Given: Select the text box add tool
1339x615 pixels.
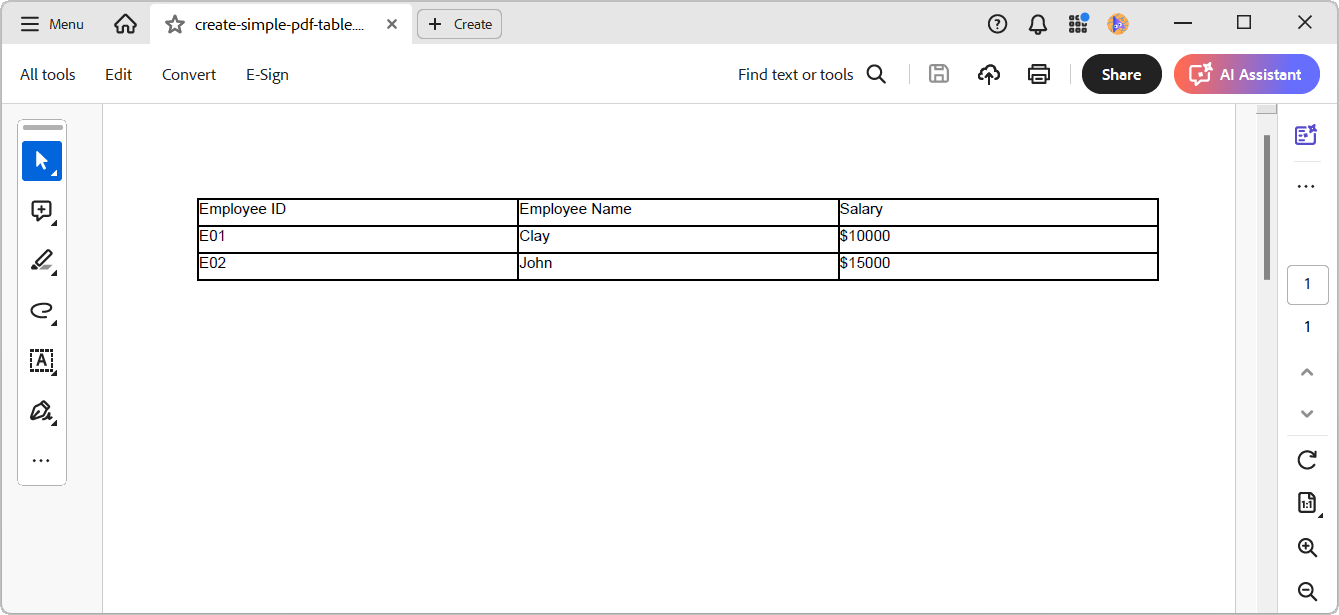Looking at the screenshot, I should tap(42, 361).
